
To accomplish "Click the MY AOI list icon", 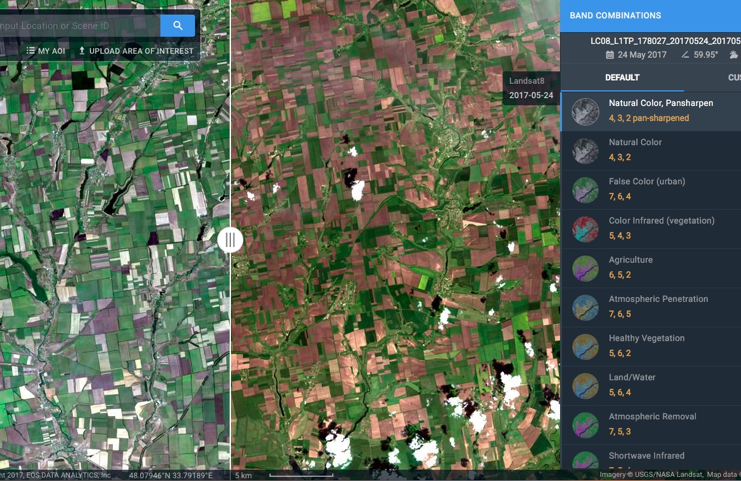I will [30, 51].
